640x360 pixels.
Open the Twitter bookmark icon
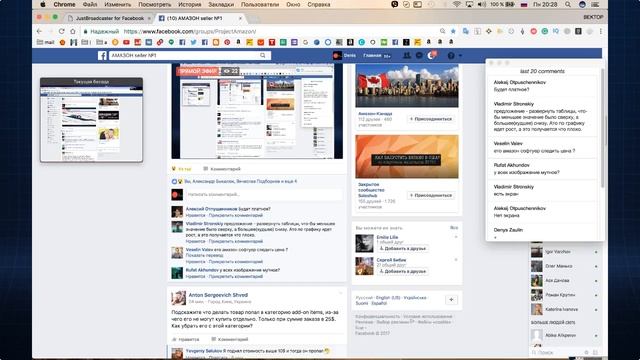point(193,42)
